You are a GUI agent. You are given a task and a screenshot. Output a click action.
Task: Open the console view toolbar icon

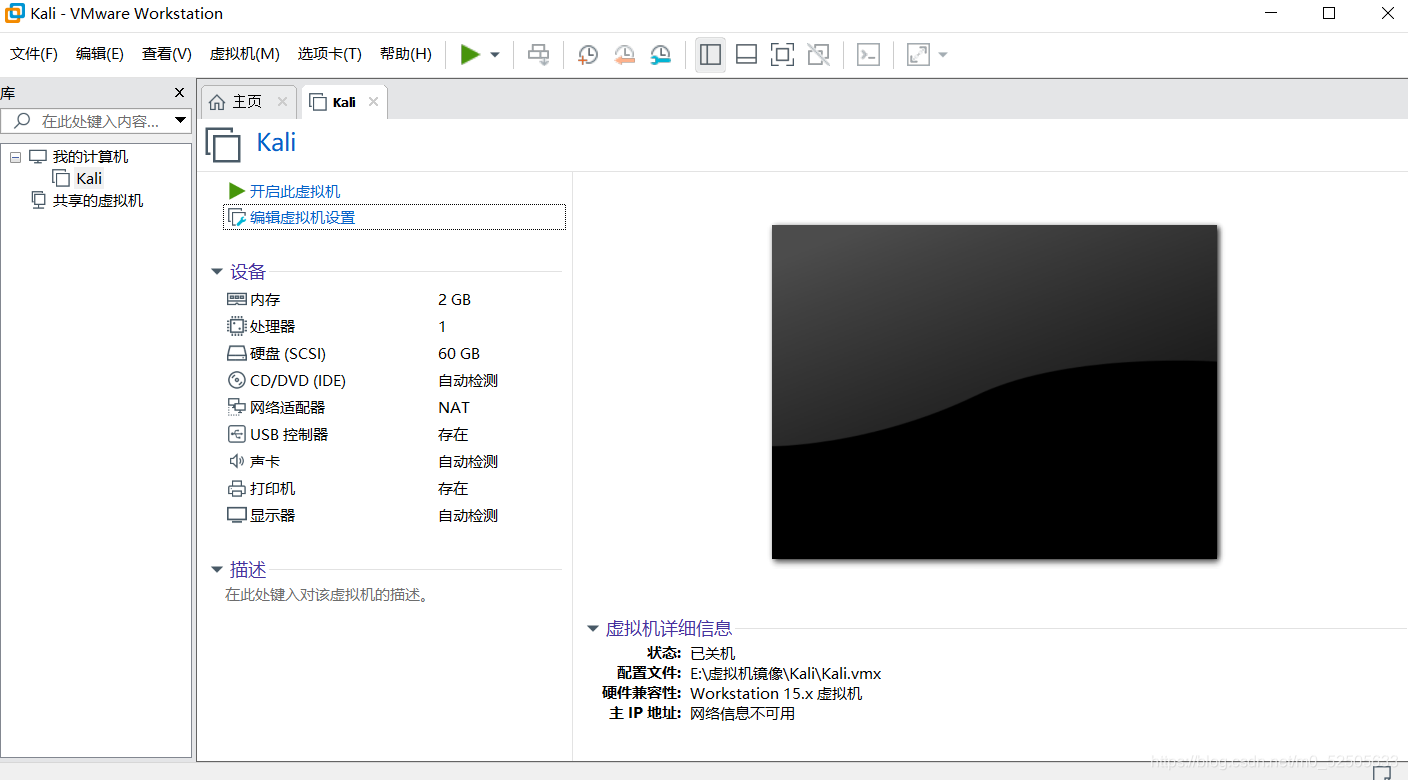869,55
